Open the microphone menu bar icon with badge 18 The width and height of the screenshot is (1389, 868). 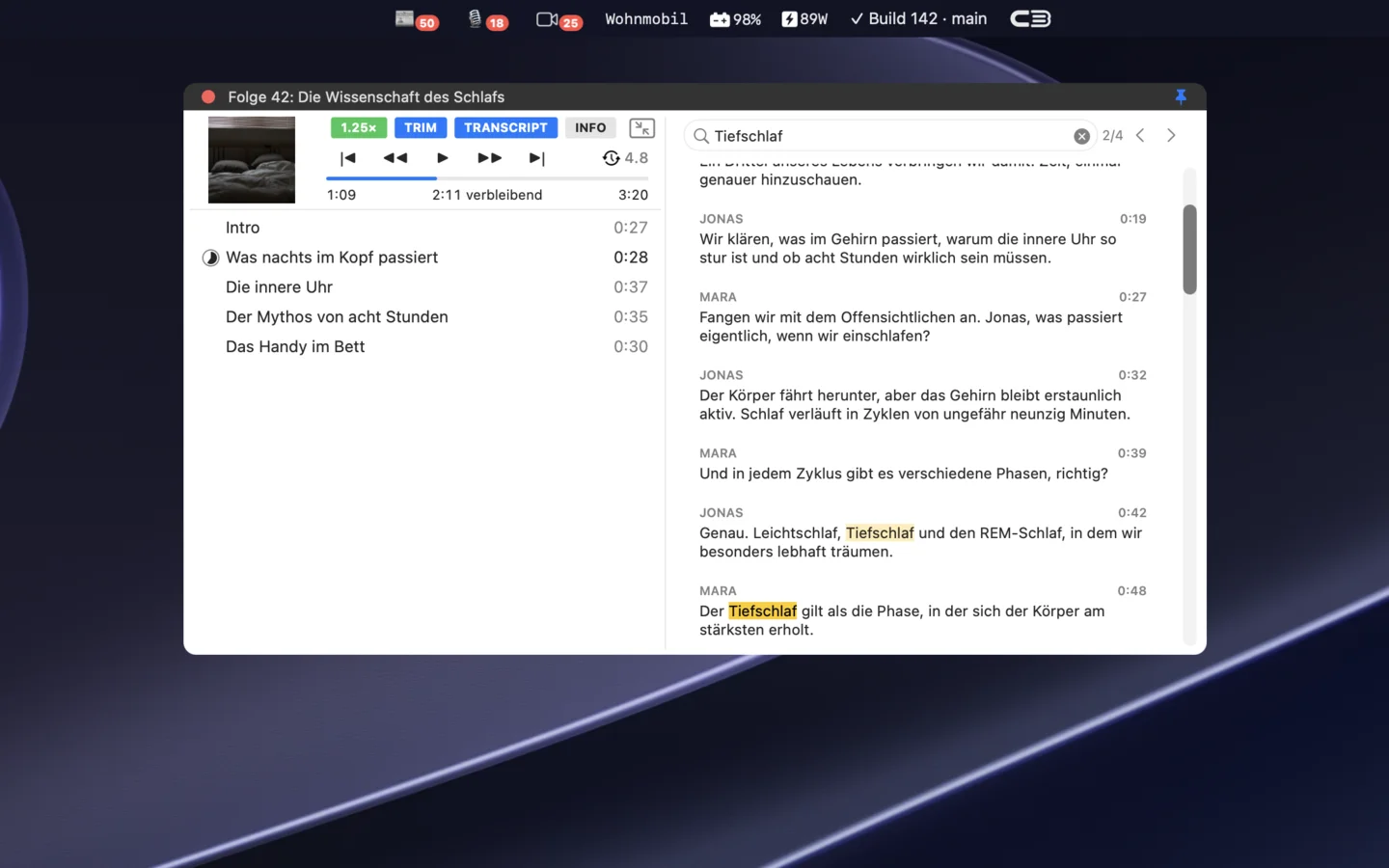tap(487, 19)
